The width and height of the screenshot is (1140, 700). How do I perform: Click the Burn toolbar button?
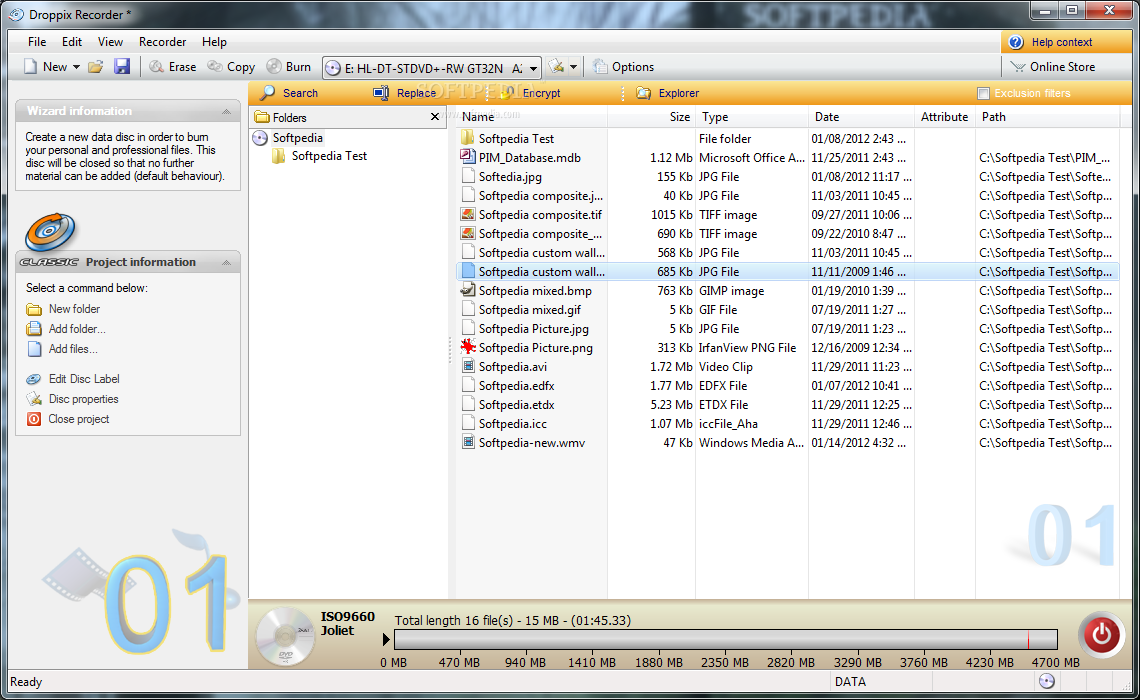click(x=289, y=67)
